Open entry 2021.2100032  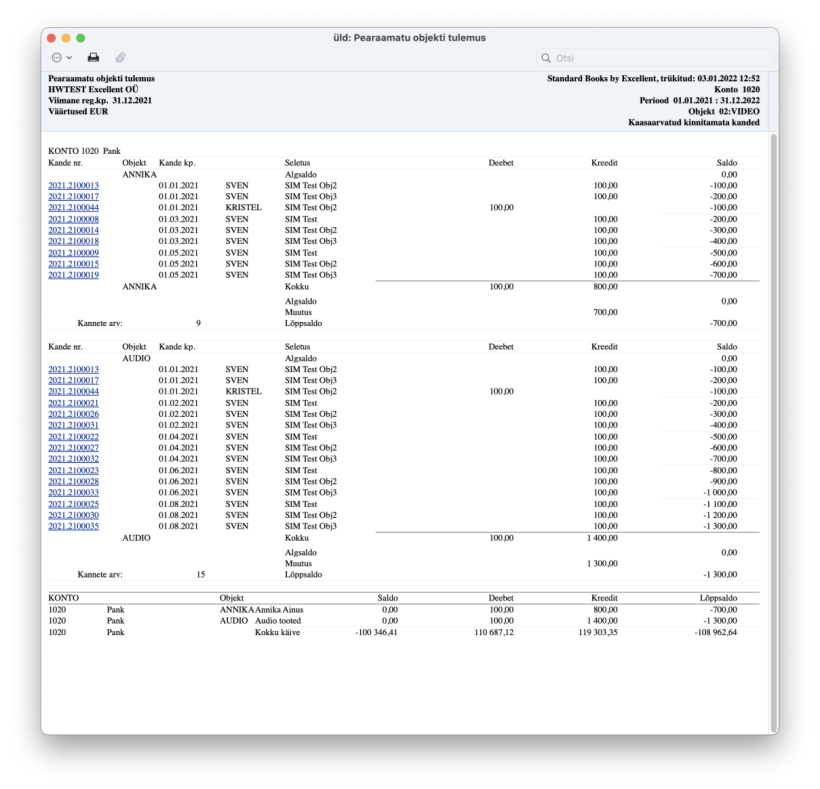[73, 459]
